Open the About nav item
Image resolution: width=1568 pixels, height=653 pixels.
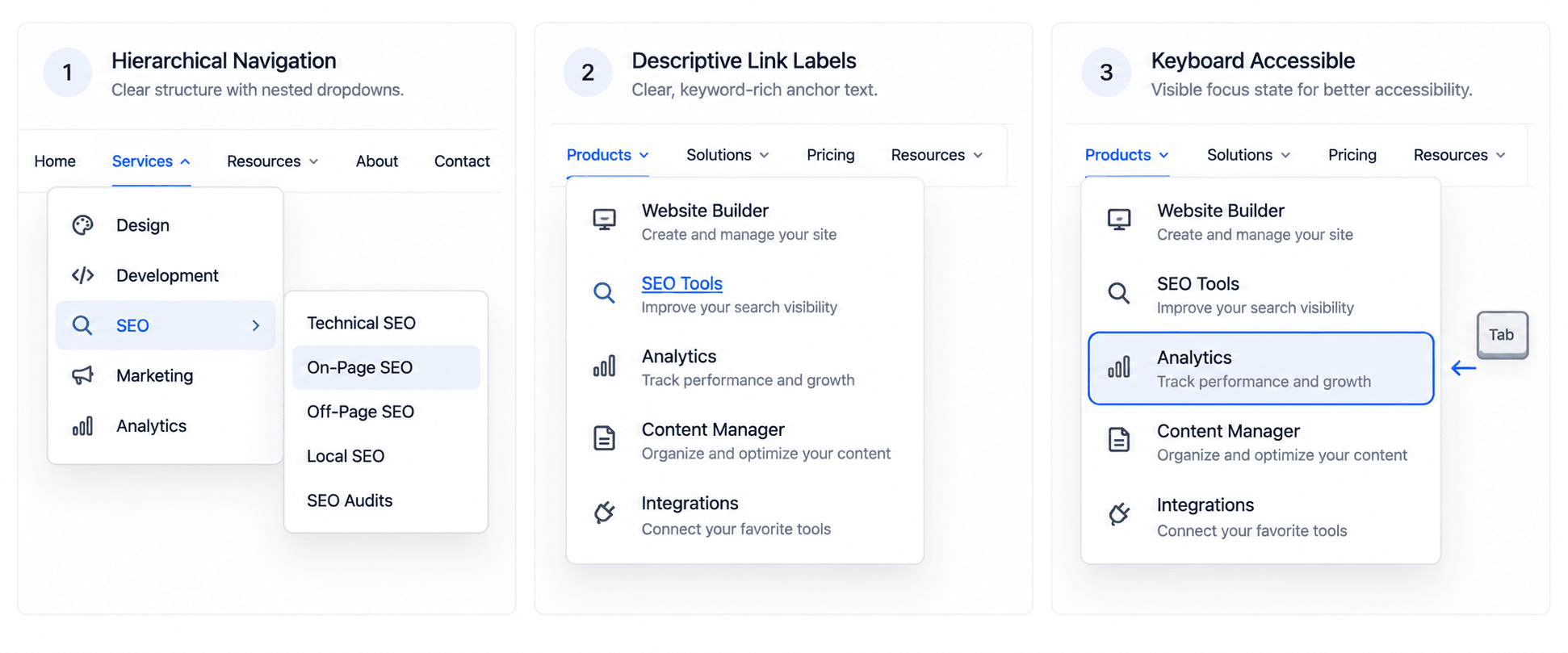377,161
